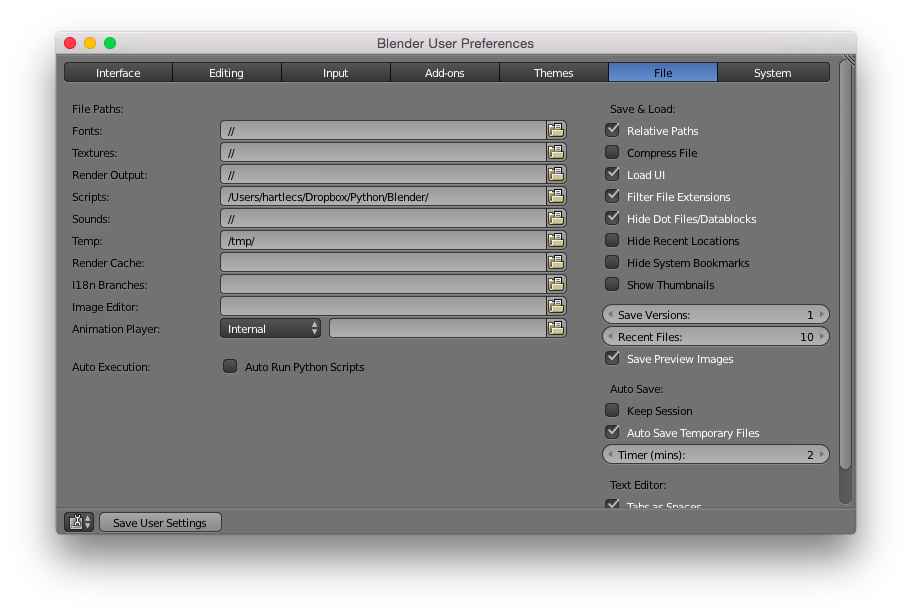Enable Compress File option
912x614 pixels.
pos(612,152)
